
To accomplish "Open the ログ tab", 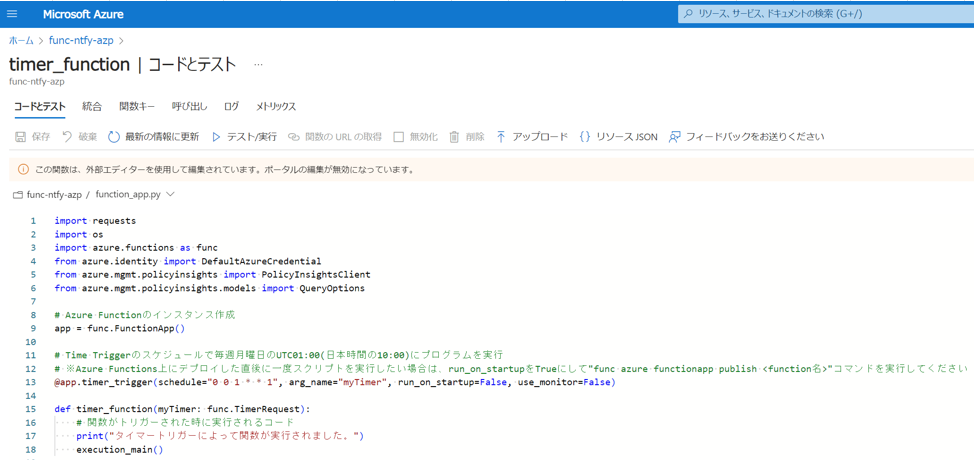I will tap(231, 107).
